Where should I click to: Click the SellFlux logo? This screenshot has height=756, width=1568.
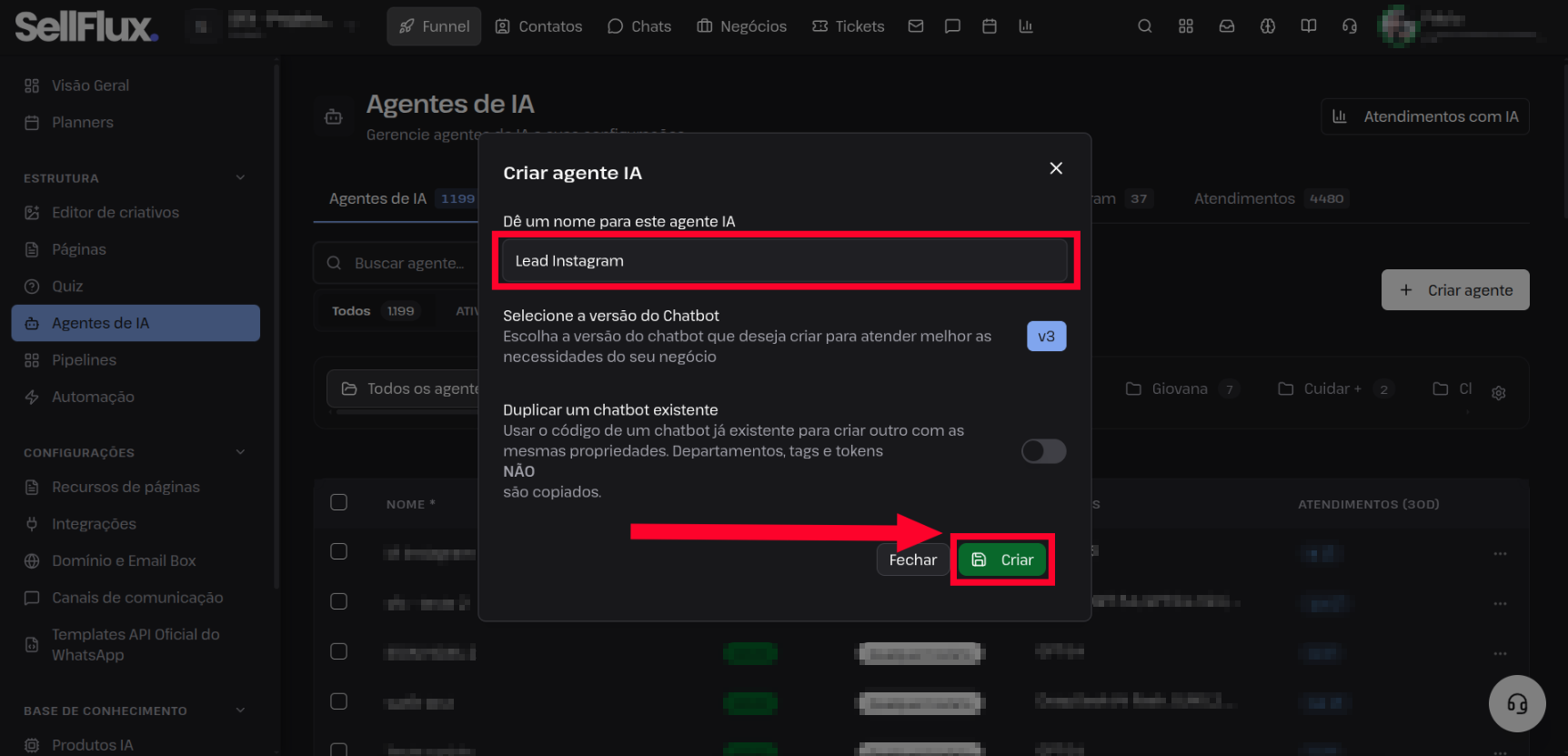click(x=86, y=26)
